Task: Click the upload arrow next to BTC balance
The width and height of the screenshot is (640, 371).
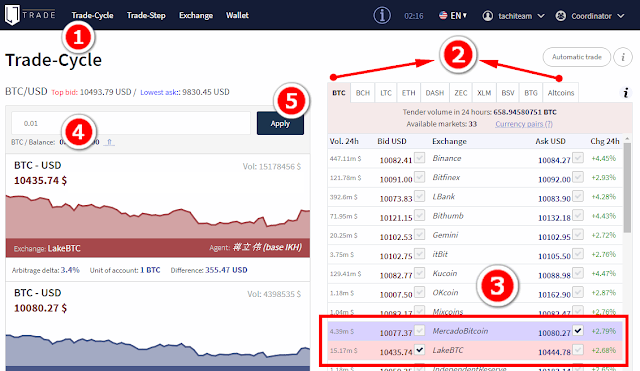Action: click(x=109, y=142)
